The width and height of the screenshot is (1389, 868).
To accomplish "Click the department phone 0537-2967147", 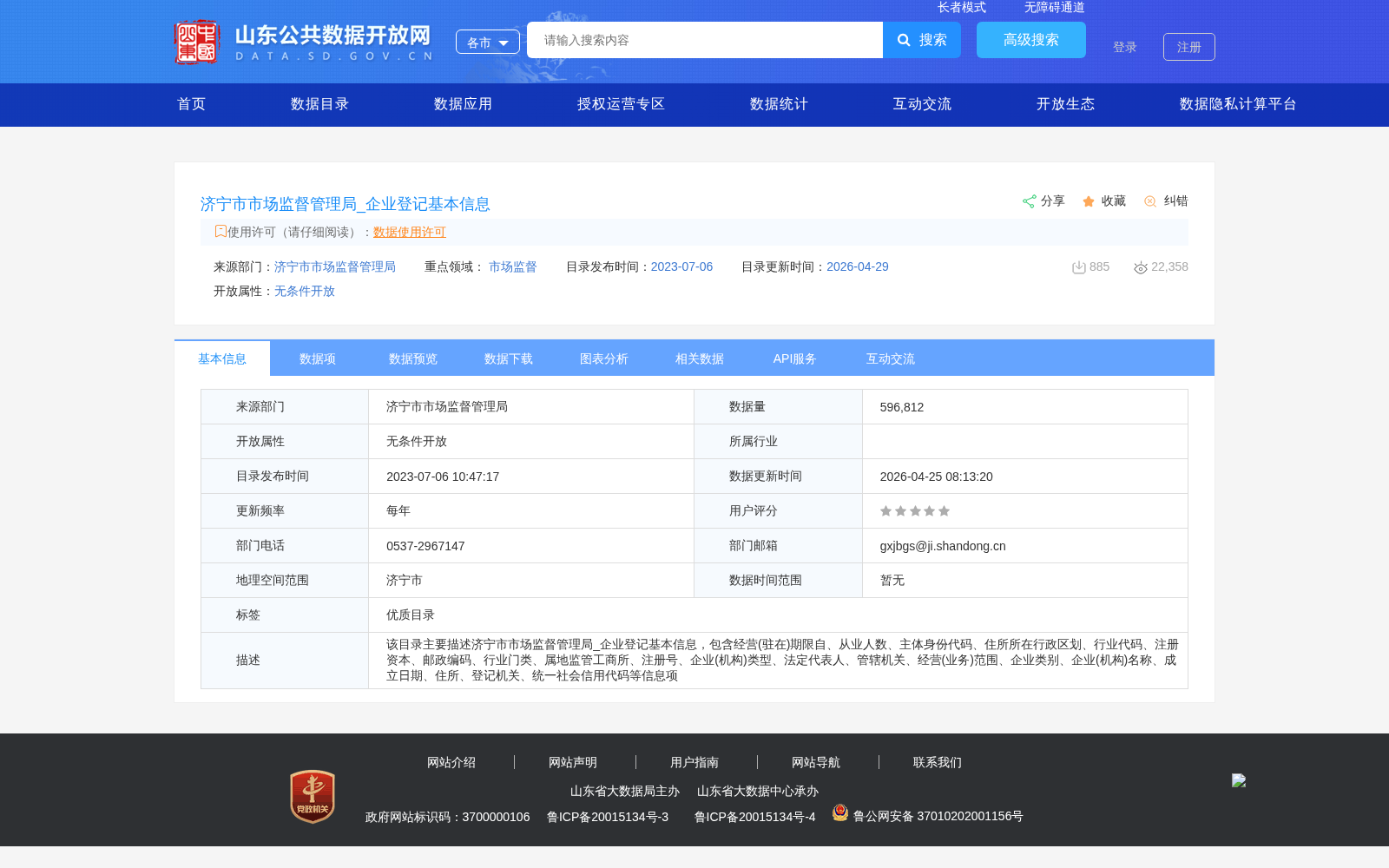I will click(x=425, y=546).
